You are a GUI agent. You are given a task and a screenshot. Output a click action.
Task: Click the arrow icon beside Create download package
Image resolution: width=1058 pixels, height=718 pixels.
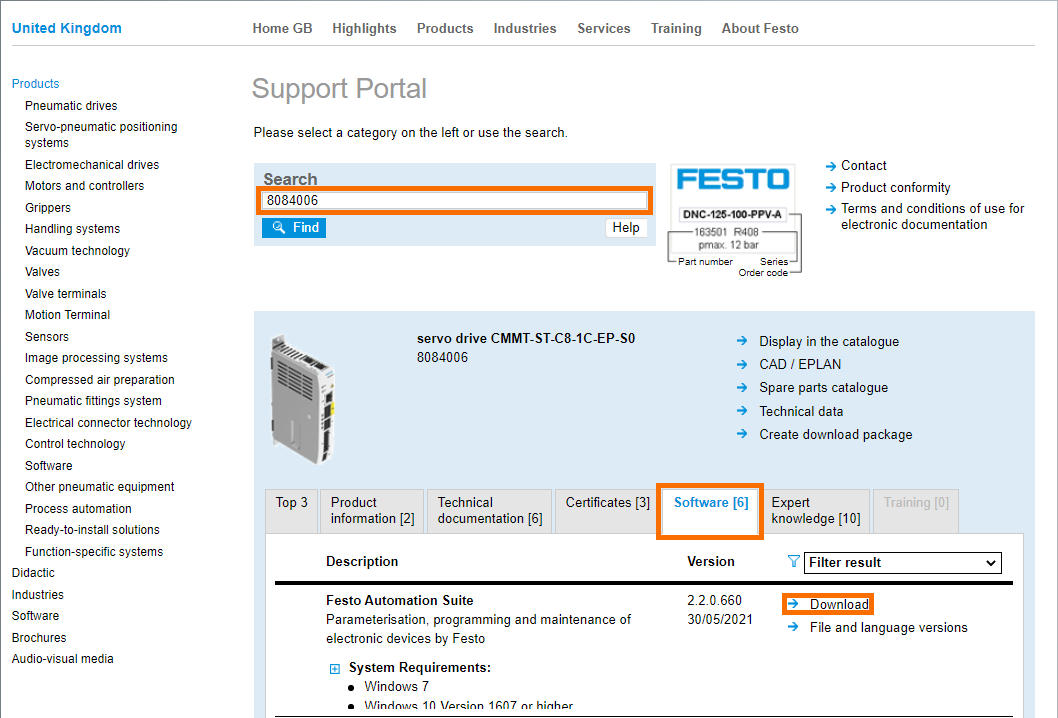coord(740,434)
